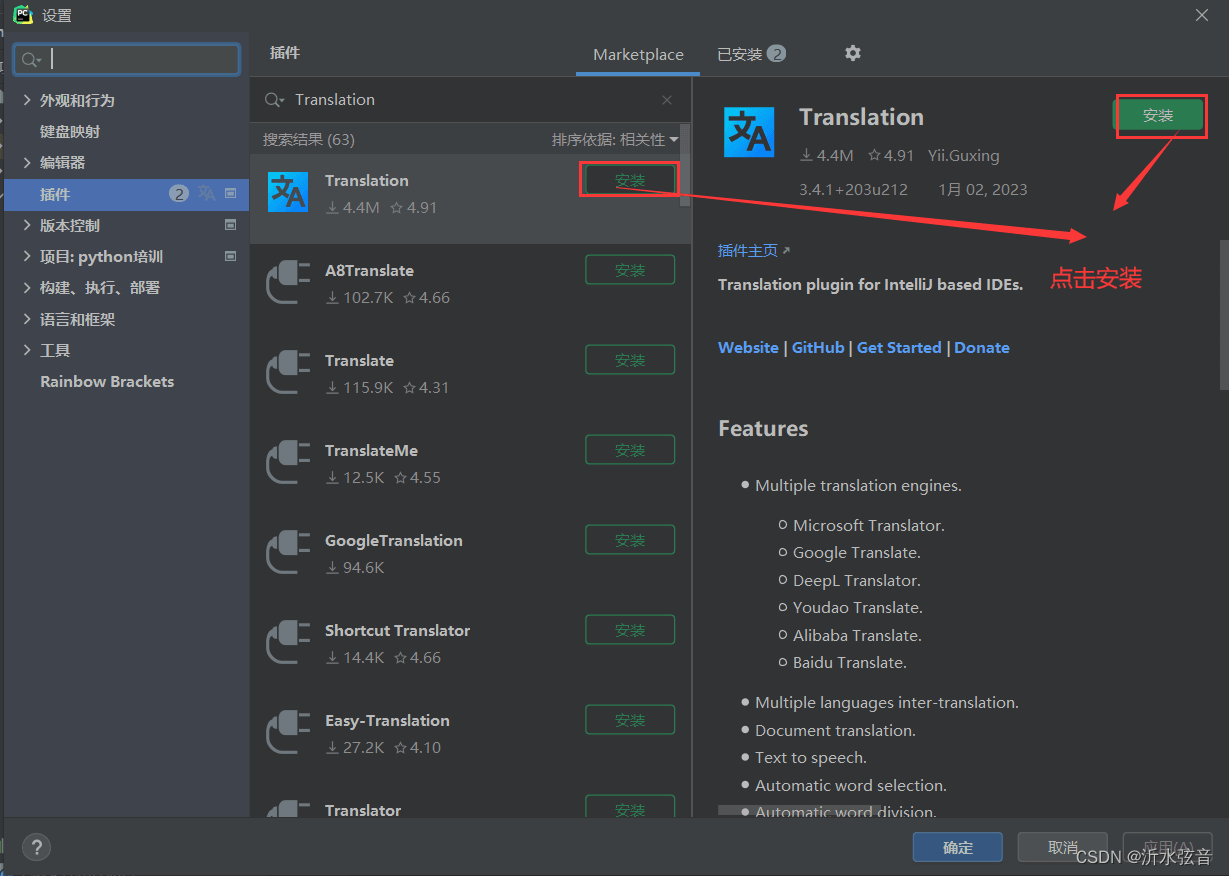Clear the Translation search text with X
Screen dimensions: 1229x876
coord(667,100)
